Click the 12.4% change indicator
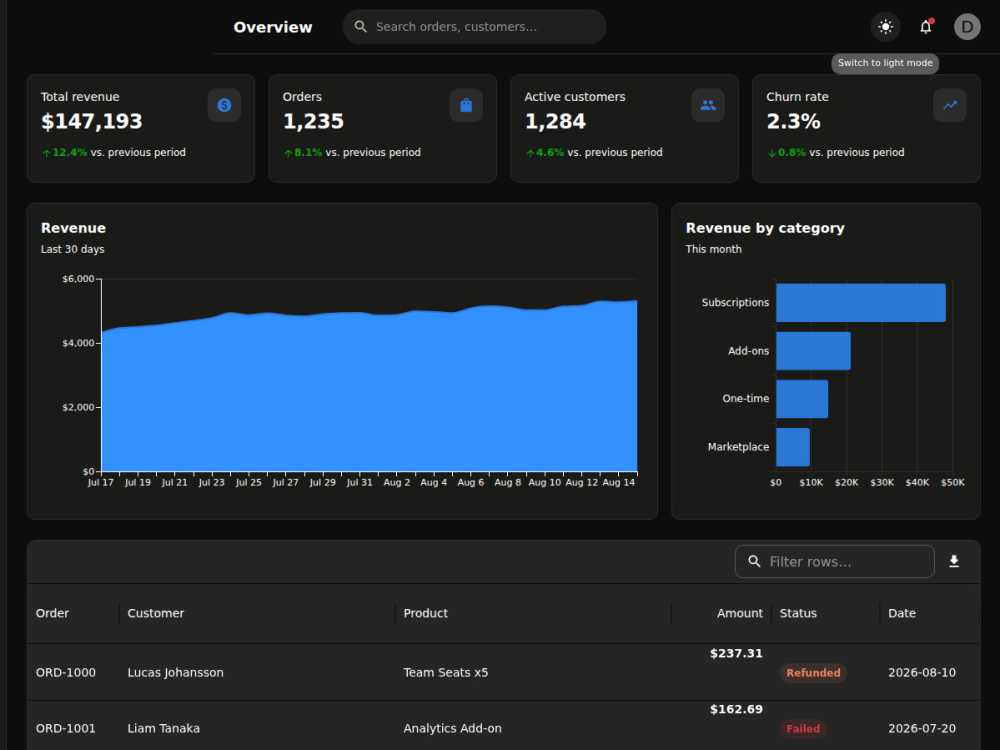The width and height of the screenshot is (1000, 750). coord(64,152)
